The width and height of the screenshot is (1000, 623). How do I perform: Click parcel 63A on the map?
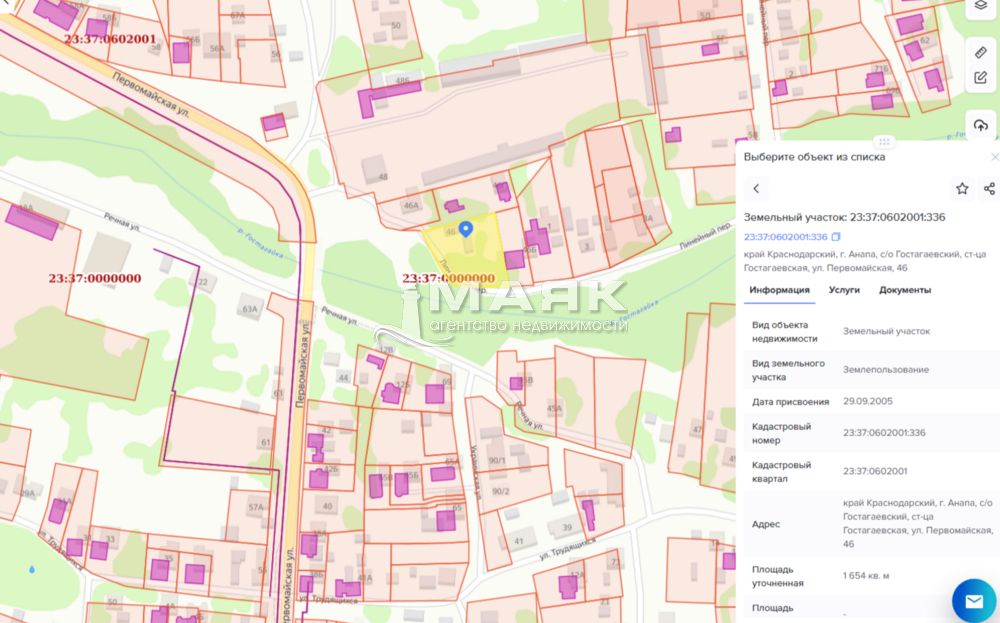tap(248, 310)
